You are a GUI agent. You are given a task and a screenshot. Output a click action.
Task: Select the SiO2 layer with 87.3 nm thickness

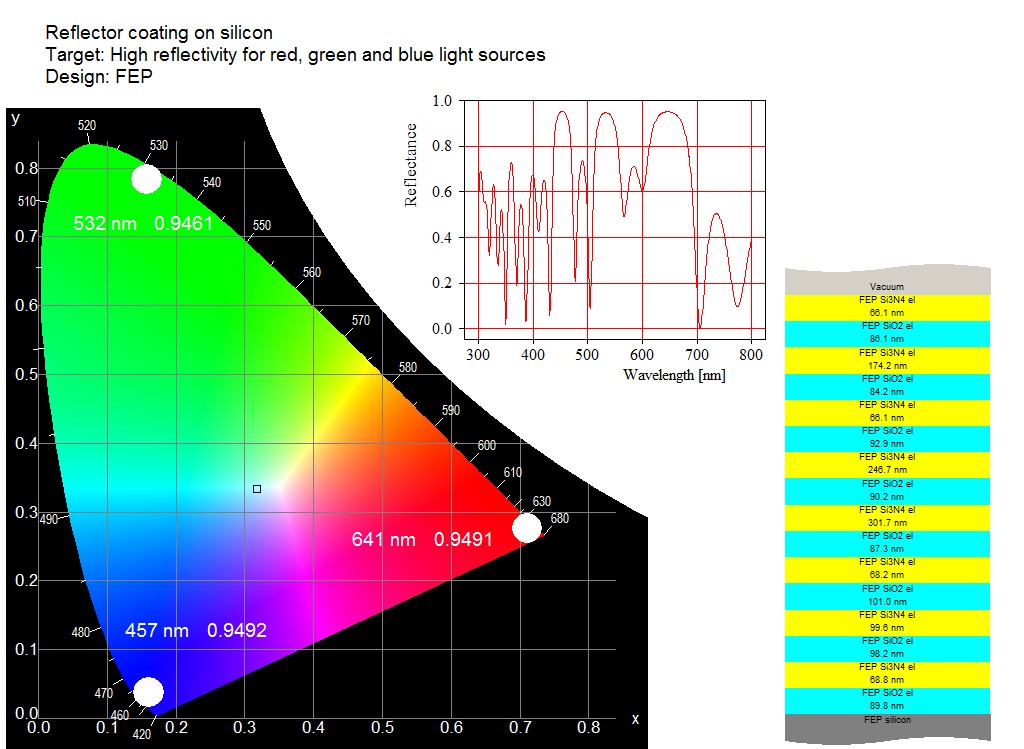(x=887, y=543)
